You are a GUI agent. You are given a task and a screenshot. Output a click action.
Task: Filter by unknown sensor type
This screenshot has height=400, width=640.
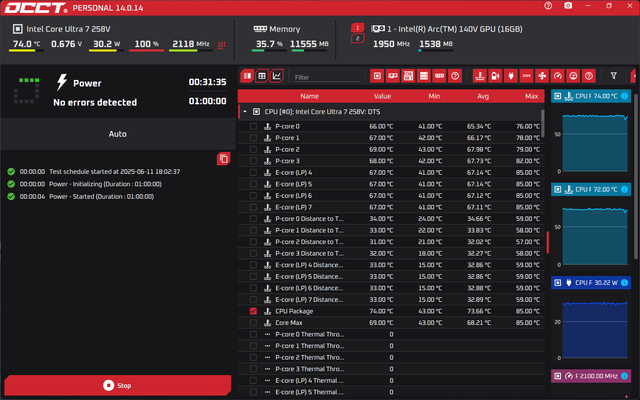tap(589, 76)
